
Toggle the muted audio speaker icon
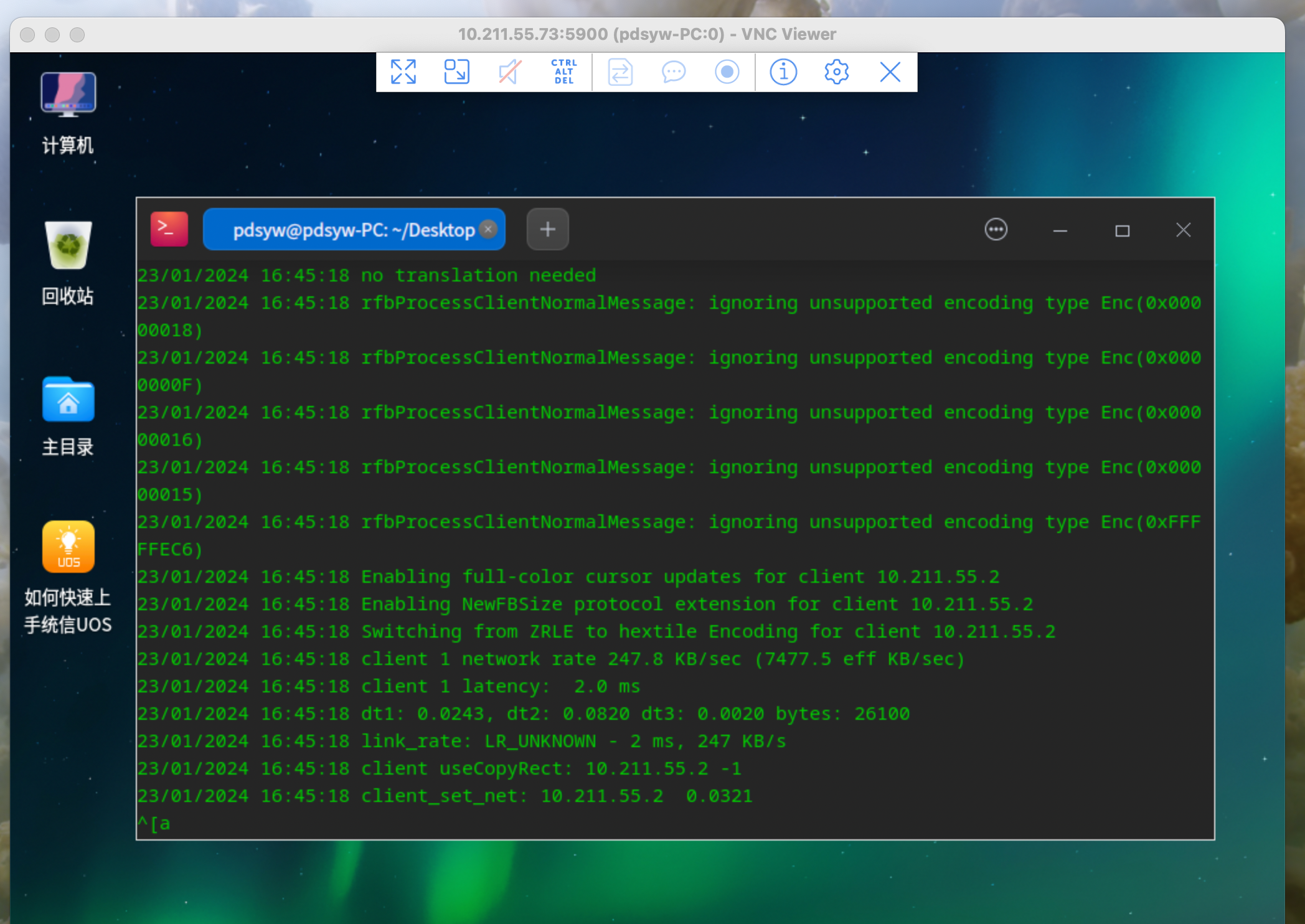[x=509, y=72]
